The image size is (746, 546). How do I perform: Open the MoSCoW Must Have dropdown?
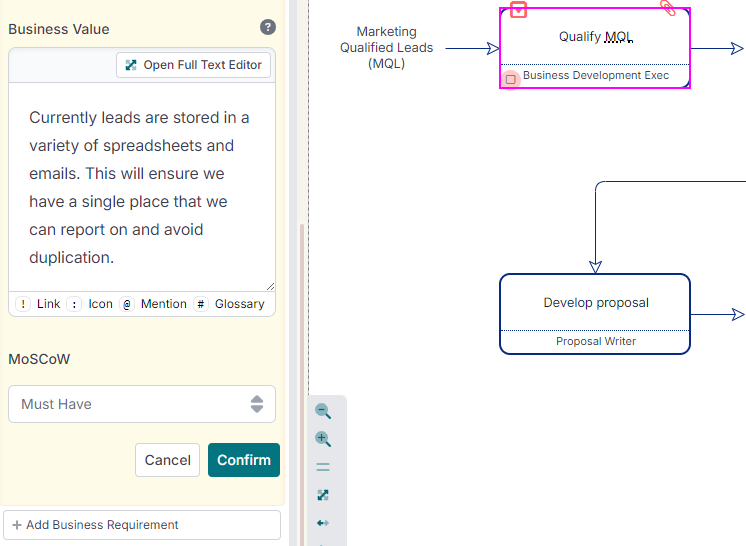point(142,404)
